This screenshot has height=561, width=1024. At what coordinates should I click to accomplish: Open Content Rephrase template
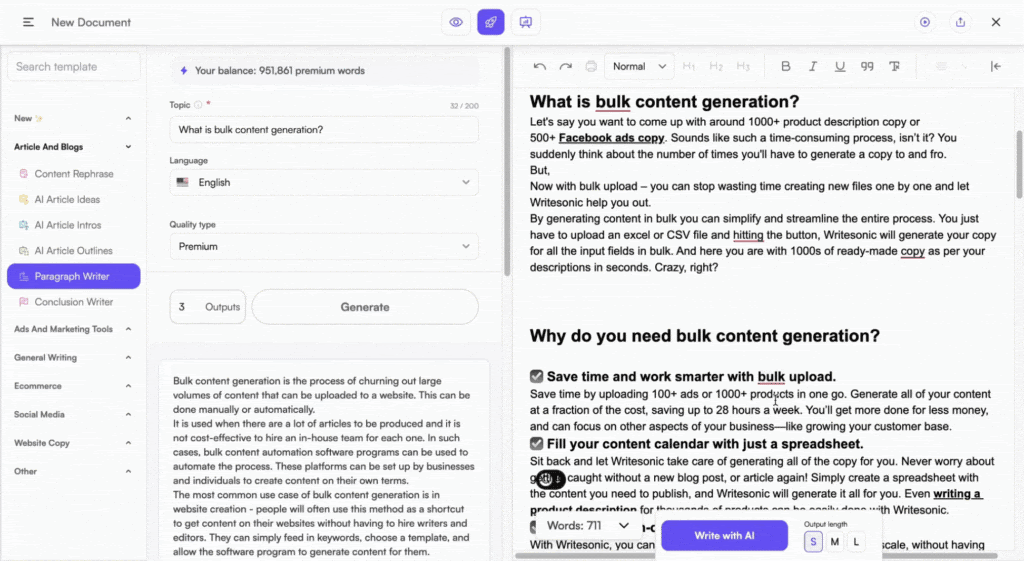point(74,174)
